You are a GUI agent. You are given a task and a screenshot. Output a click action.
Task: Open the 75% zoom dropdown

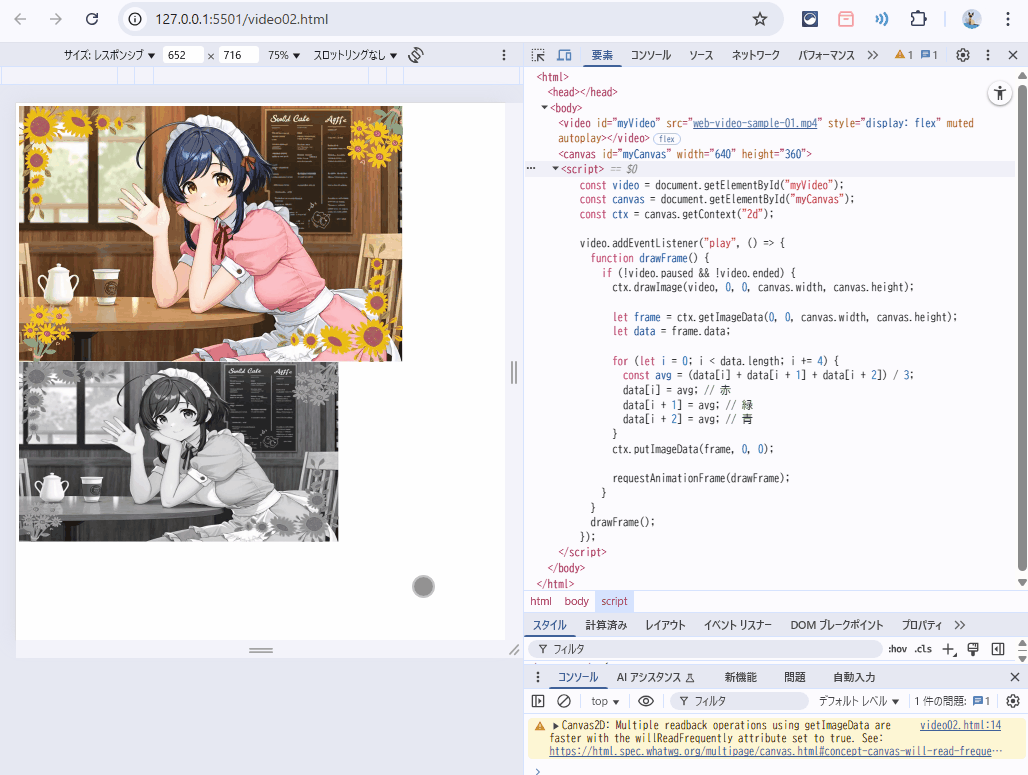pos(284,55)
